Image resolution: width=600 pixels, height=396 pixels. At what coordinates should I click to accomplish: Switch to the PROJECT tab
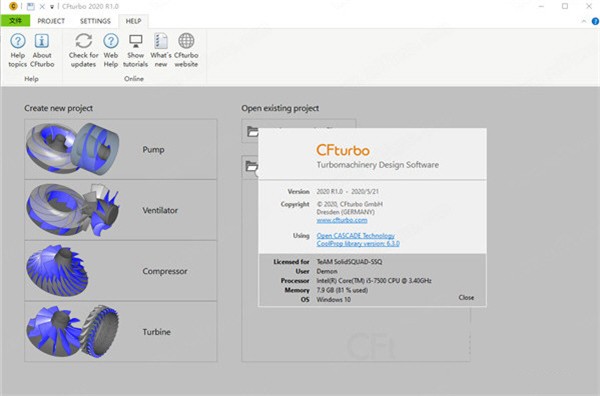51,21
